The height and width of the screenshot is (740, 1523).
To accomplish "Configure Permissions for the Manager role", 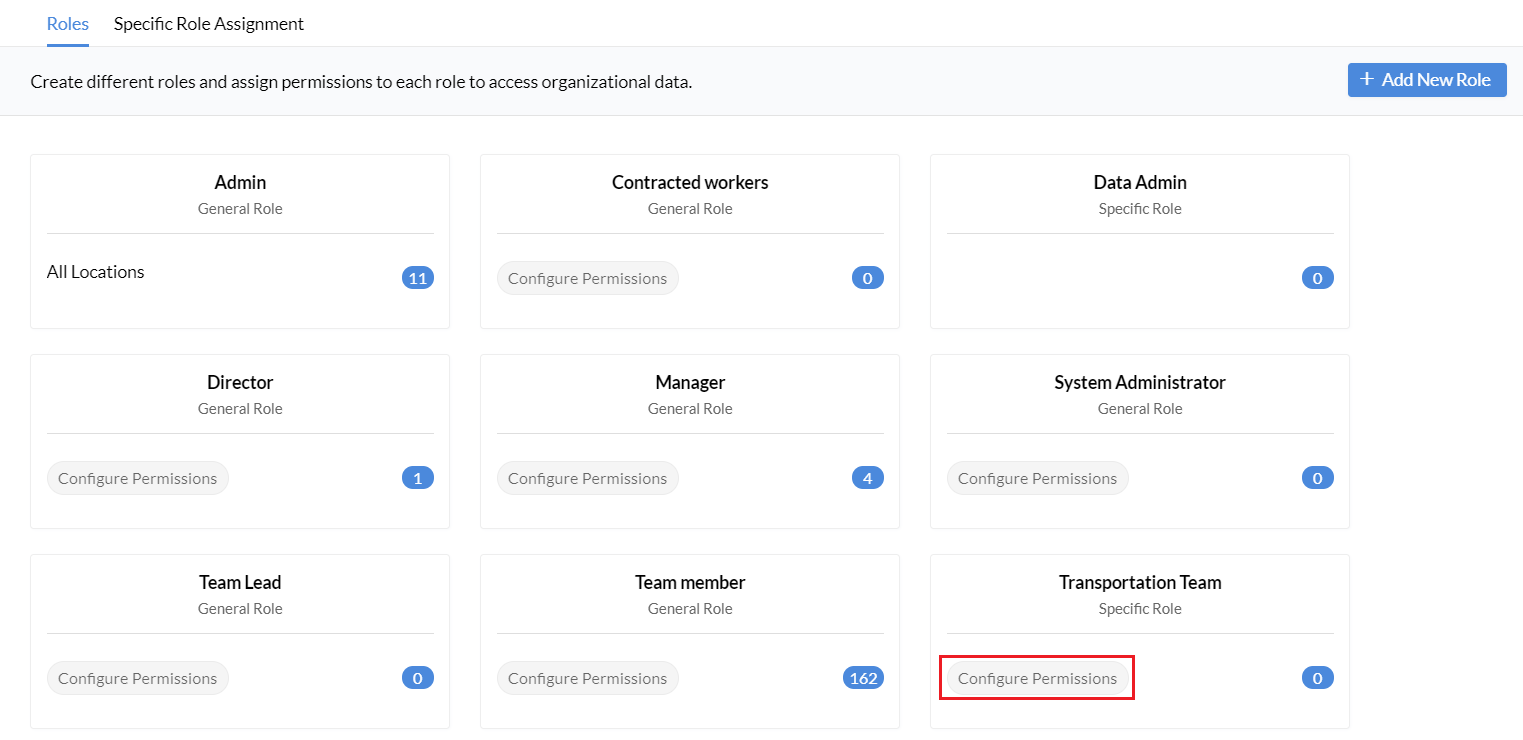I will pos(588,478).
